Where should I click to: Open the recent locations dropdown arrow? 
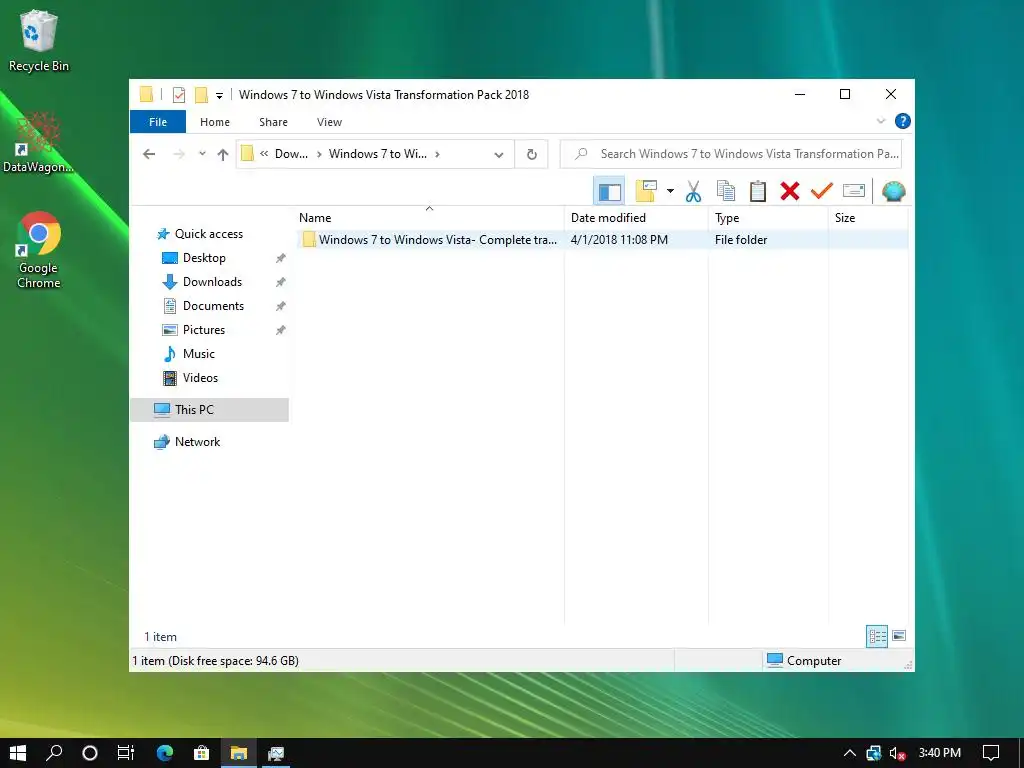click(x=202, y=154)
